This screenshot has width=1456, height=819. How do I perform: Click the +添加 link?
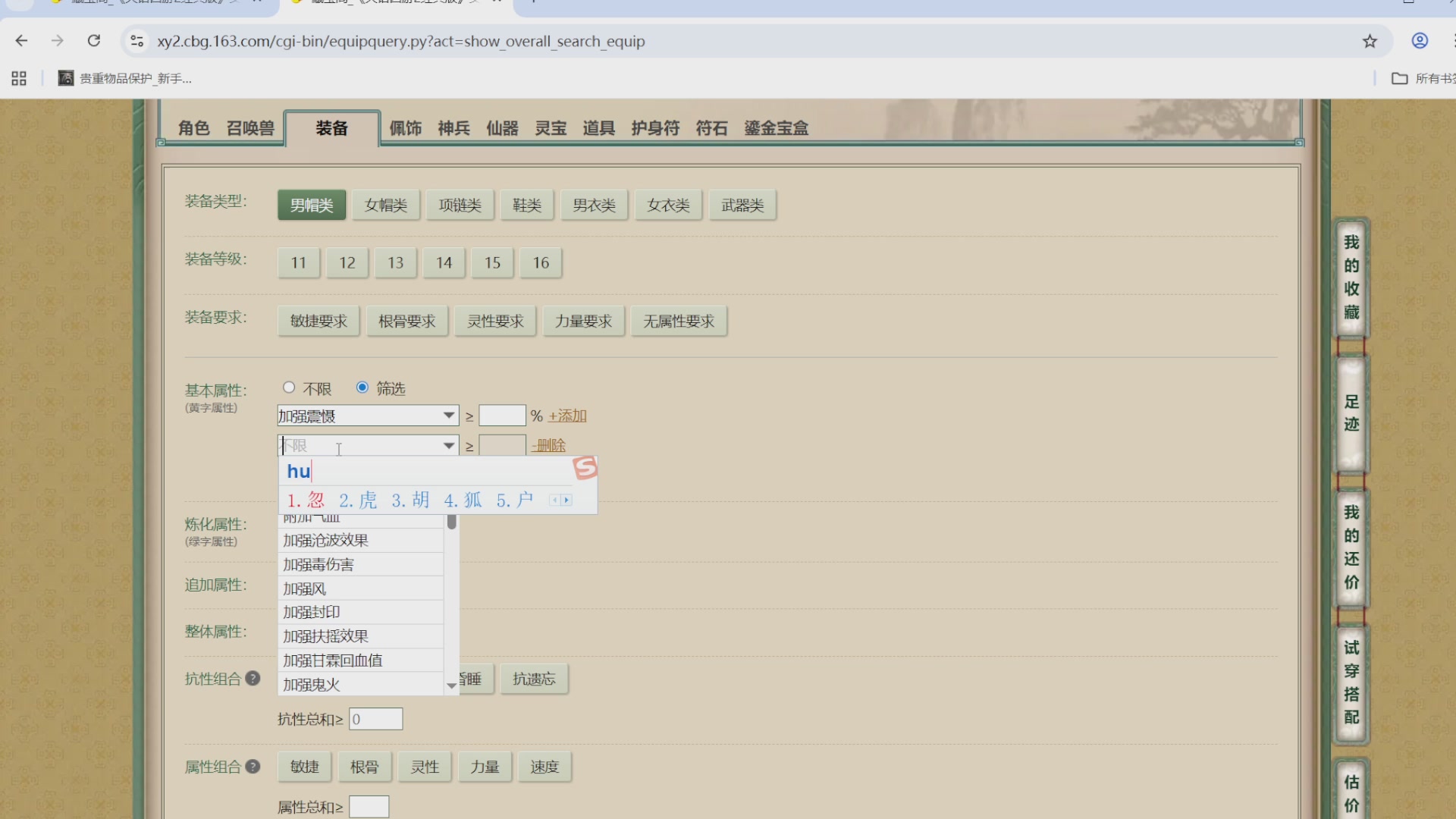[x=567, y=416]
